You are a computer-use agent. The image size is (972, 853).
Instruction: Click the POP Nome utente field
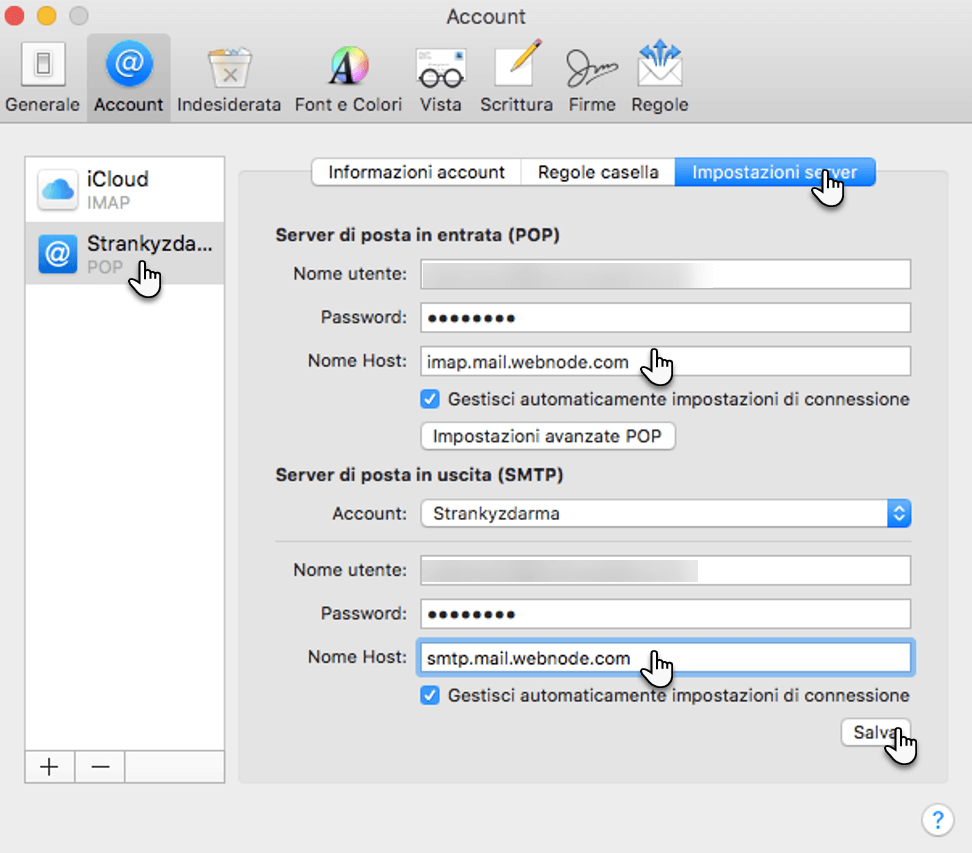point(665,274)
